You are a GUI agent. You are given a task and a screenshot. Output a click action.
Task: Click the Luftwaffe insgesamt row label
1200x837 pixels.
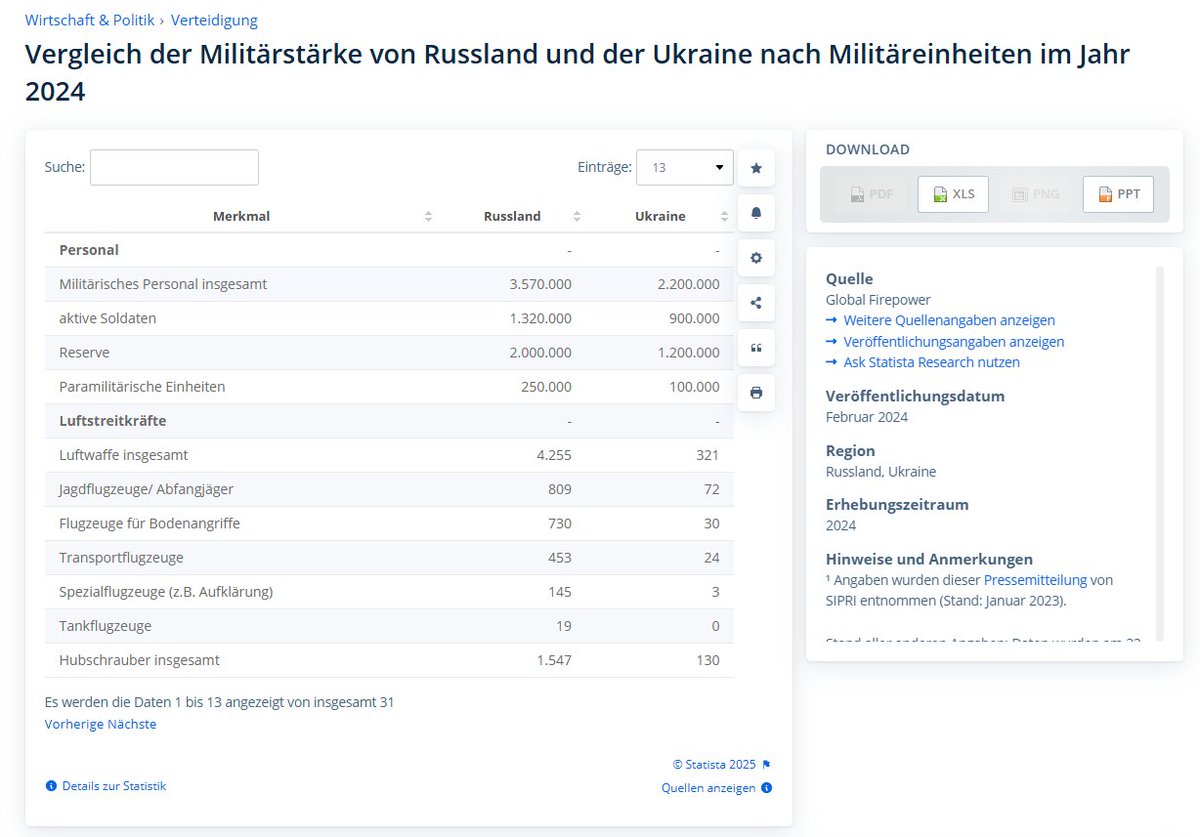click(124, 455)
